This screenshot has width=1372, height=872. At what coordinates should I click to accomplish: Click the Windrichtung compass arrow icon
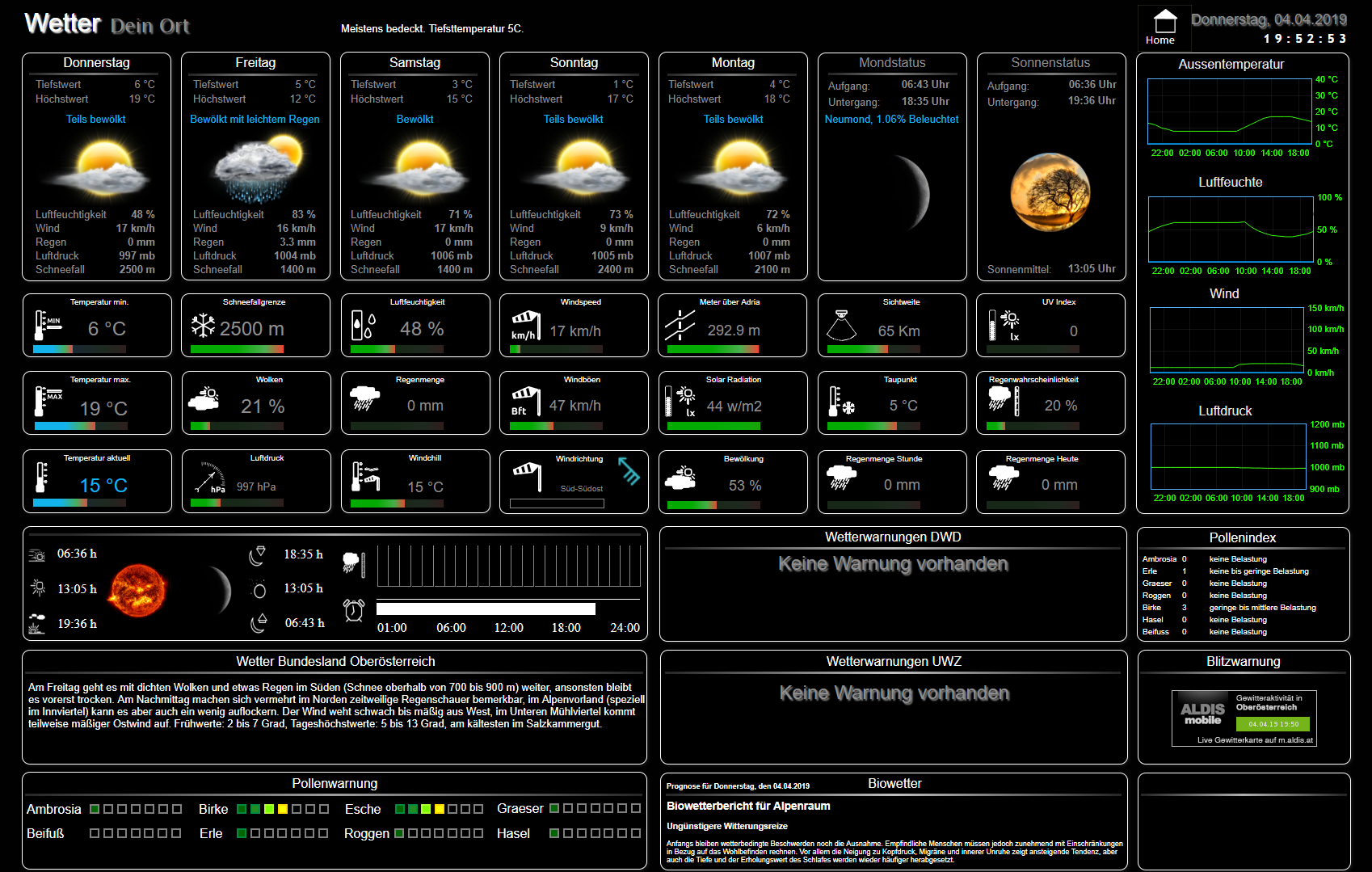(x=629, y=471)
